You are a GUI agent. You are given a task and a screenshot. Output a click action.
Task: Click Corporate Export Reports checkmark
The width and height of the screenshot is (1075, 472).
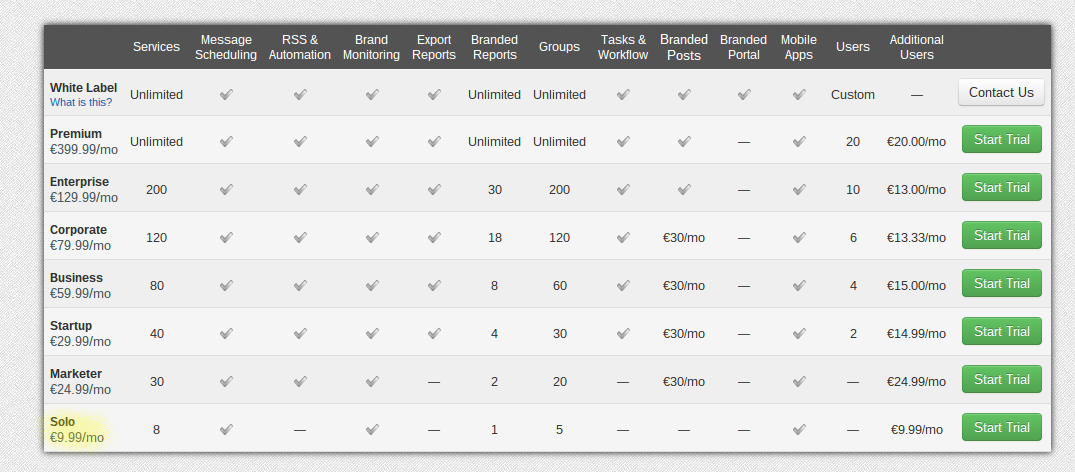click(434, 238)
